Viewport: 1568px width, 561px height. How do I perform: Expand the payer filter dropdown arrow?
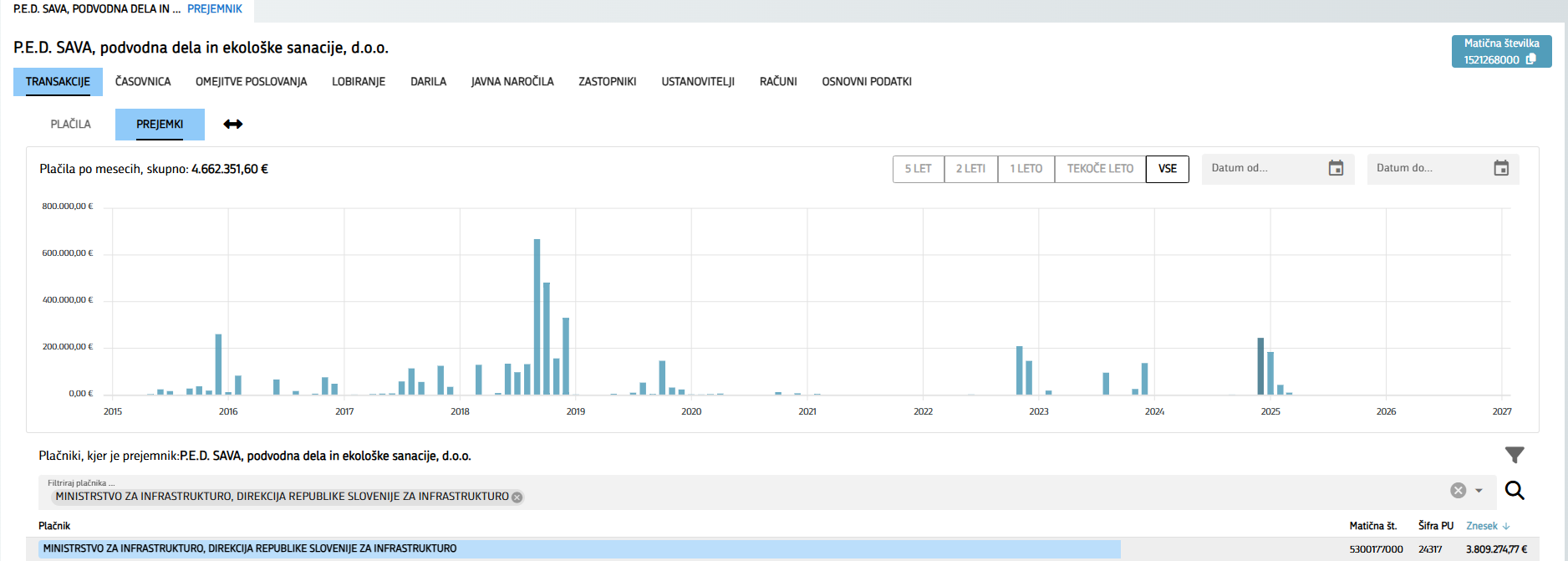pyautogui.click(x=1479, y=491)
